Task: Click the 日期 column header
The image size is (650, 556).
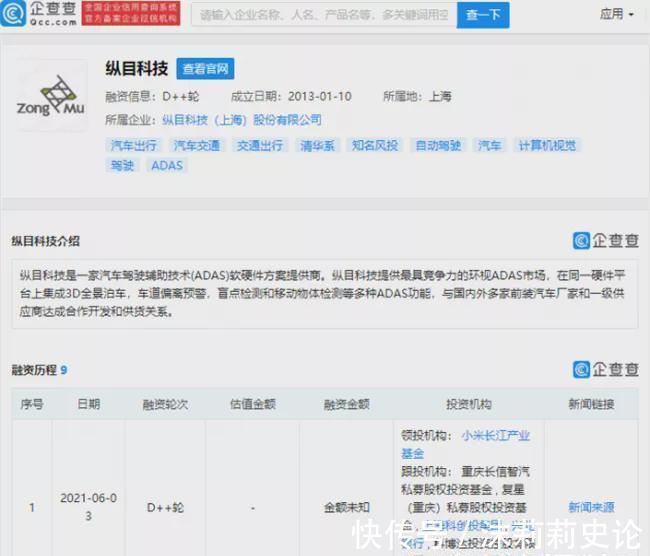Action: [x=89, y=404]
